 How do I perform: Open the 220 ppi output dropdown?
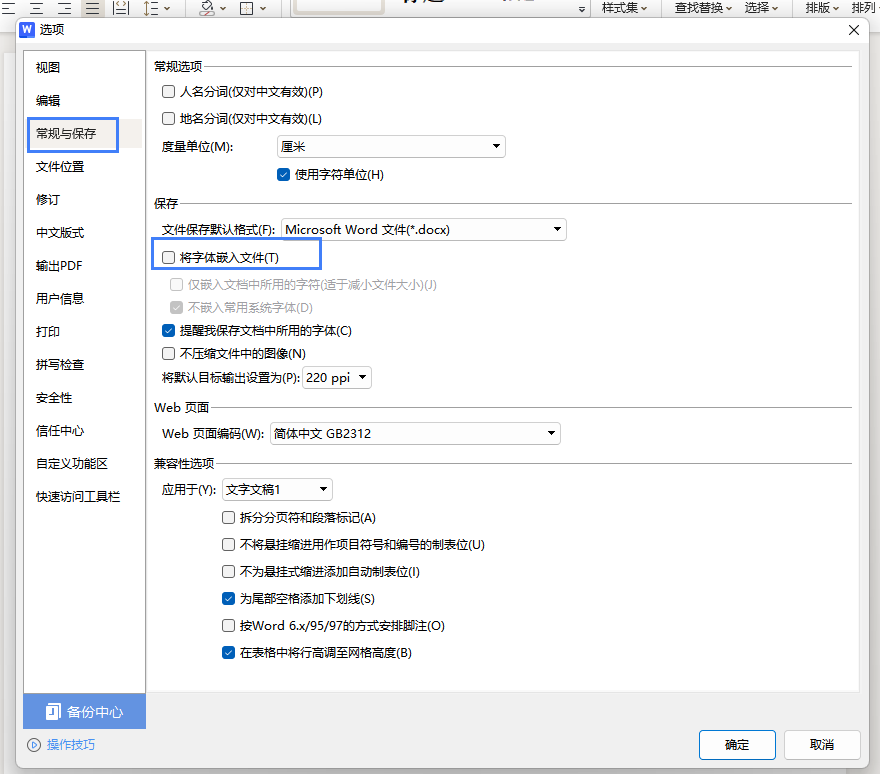337,377
